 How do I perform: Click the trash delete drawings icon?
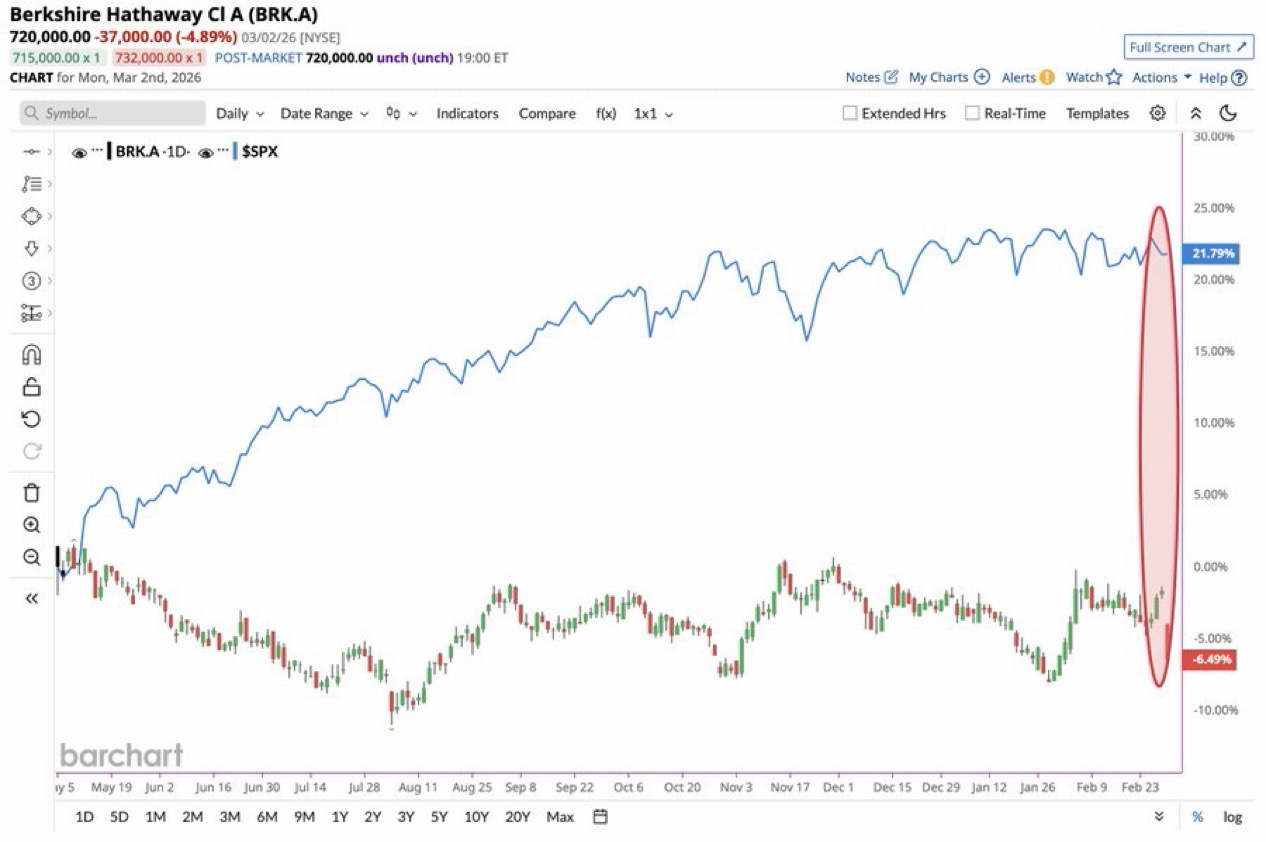pos(31,492)
